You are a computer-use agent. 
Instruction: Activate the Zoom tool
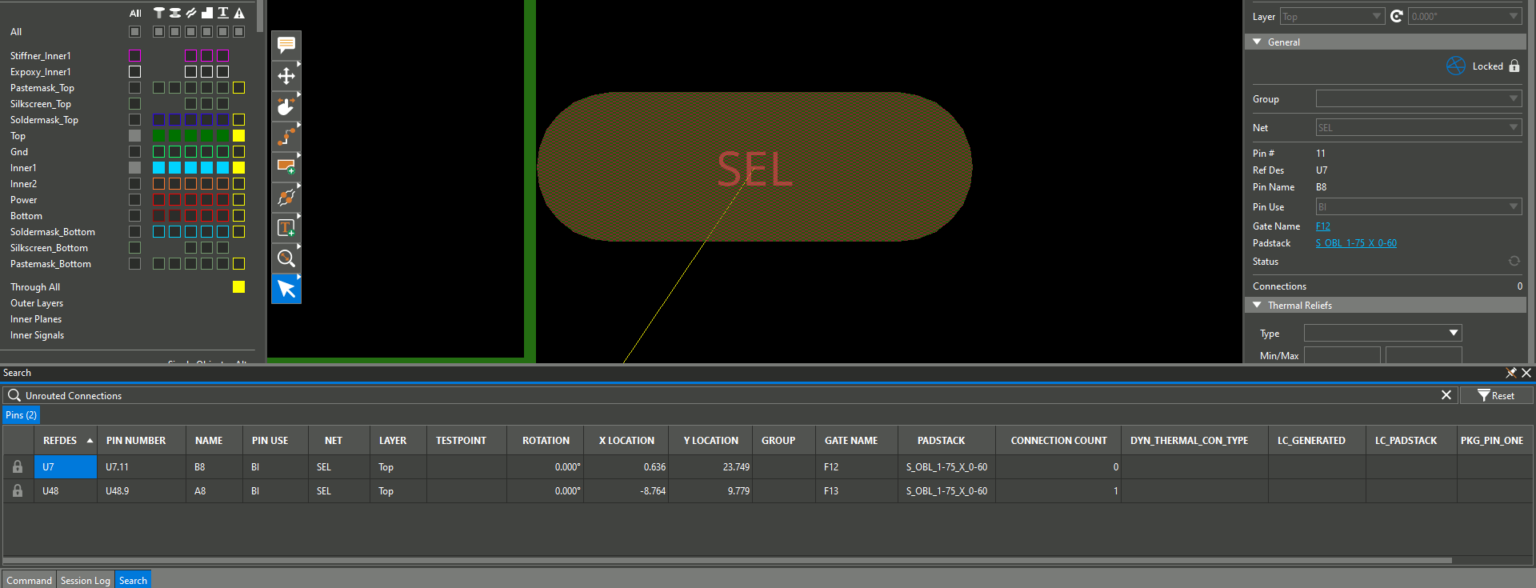[286, 258]
